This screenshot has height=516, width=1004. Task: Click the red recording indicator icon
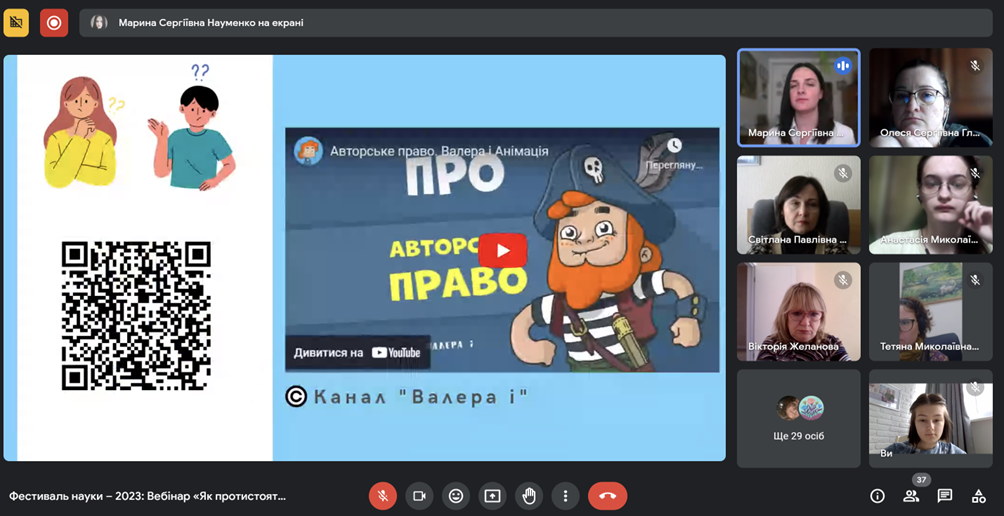tap(54, 22)
